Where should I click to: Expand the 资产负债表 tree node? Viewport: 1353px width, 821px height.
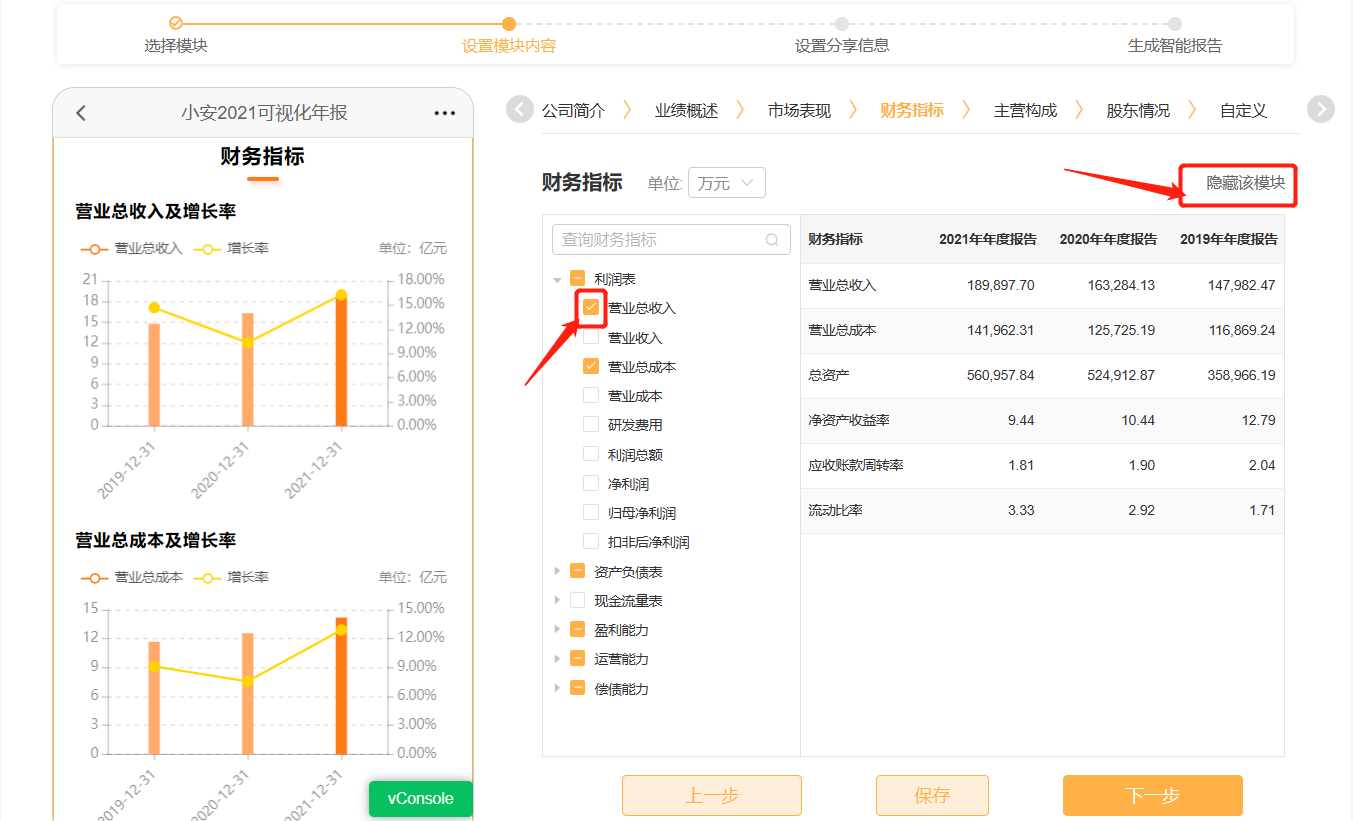557,571
